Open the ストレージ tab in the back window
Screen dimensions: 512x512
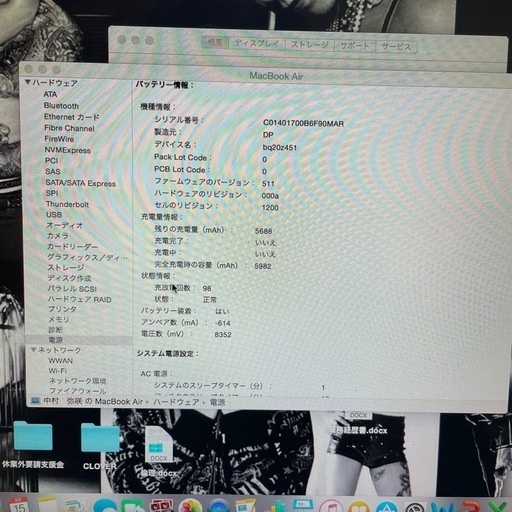310,45
